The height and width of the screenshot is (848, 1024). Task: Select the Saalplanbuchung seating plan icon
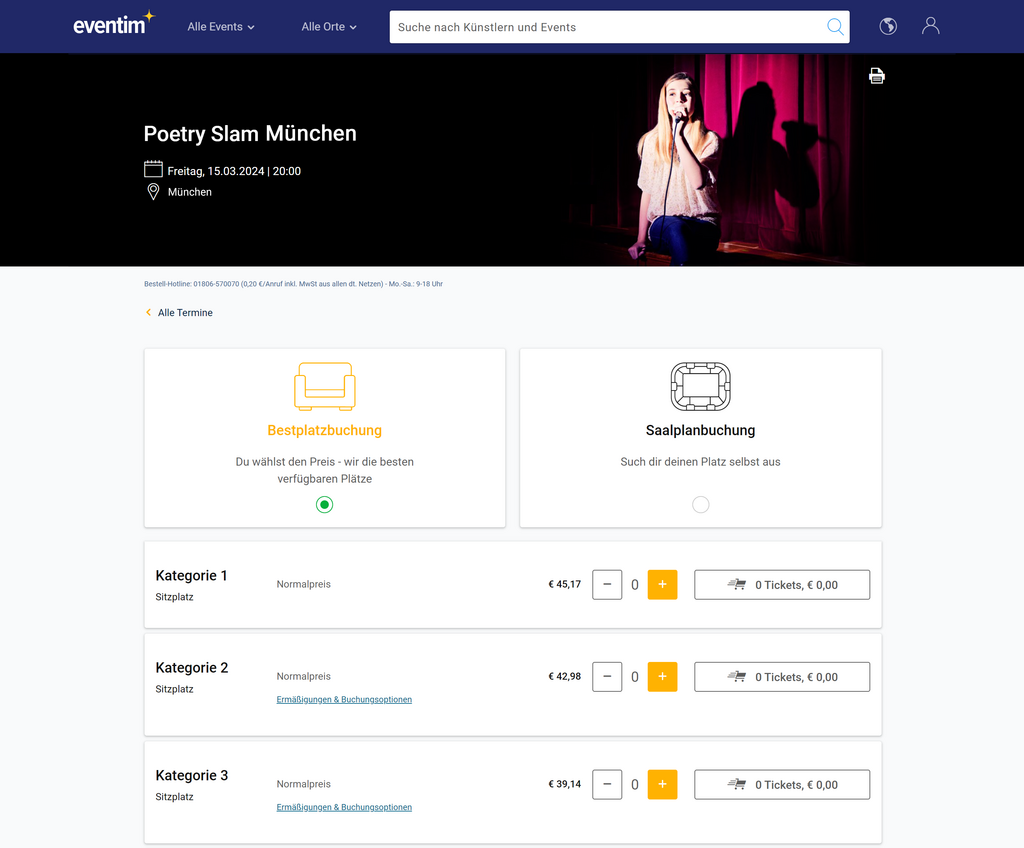pyautogui.click(x=700, y=387)
